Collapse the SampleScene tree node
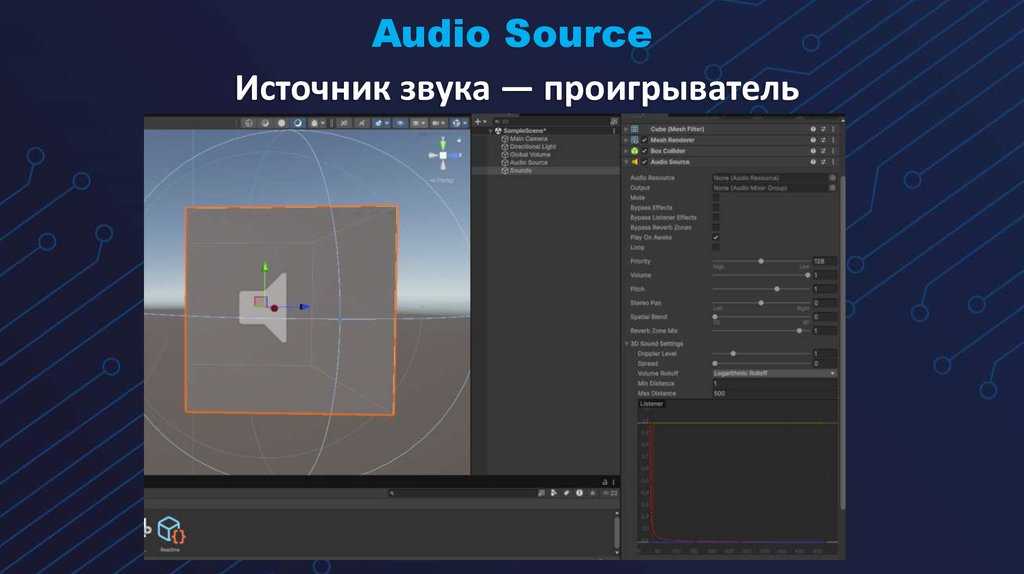1024x574 pixels. 491,131
